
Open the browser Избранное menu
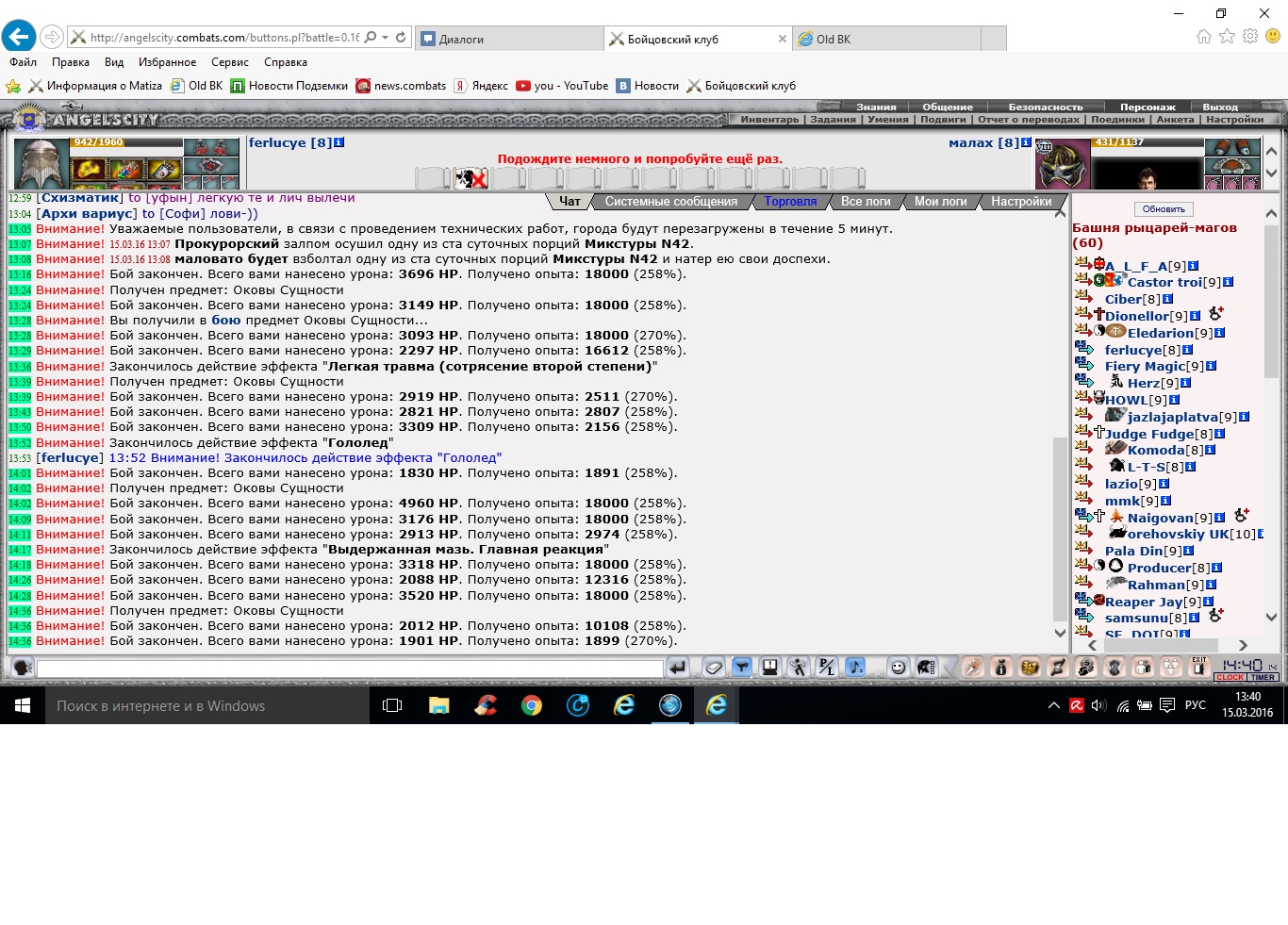[167, 62]
